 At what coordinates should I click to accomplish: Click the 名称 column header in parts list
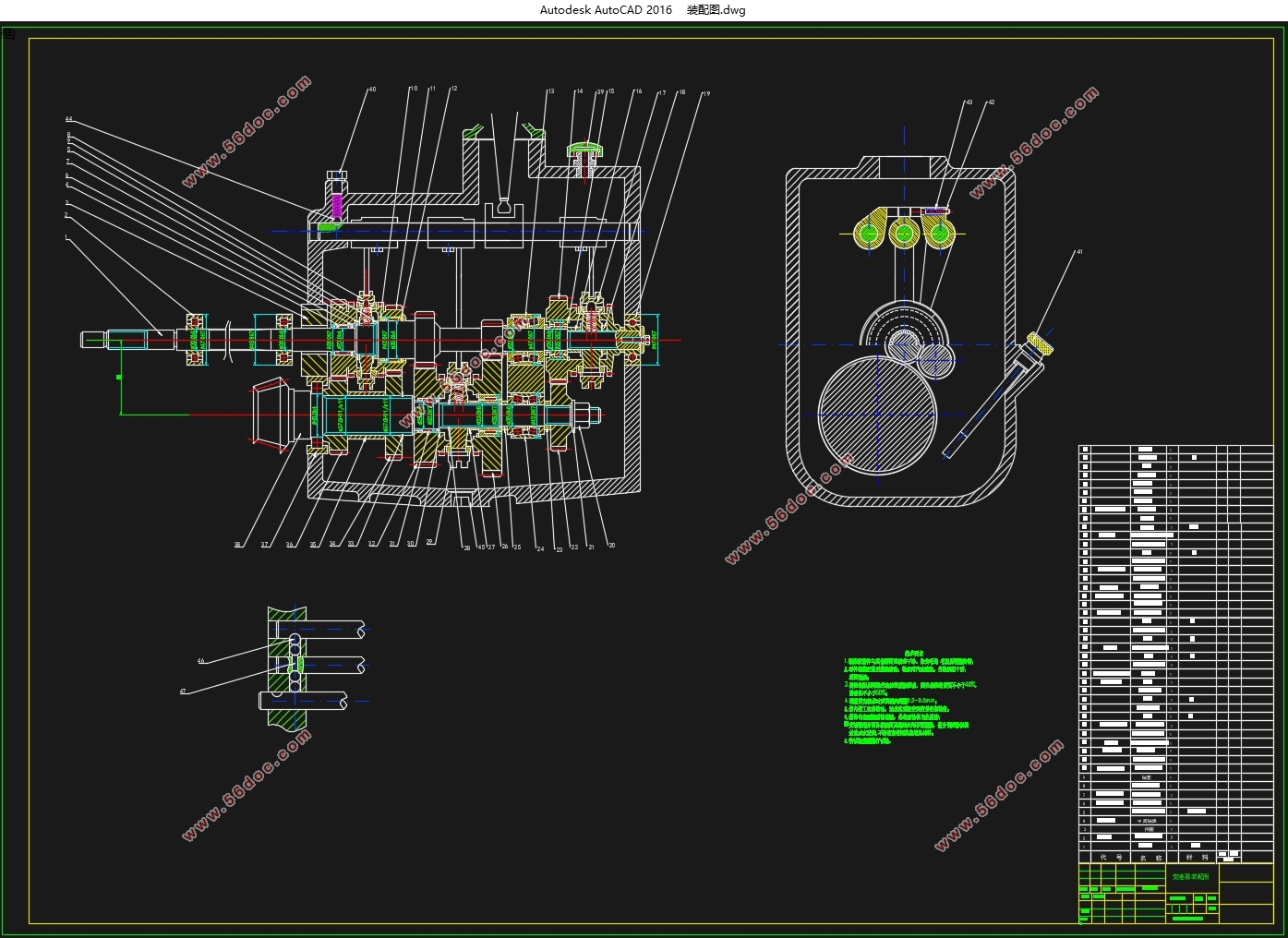tap(1150, 857)
